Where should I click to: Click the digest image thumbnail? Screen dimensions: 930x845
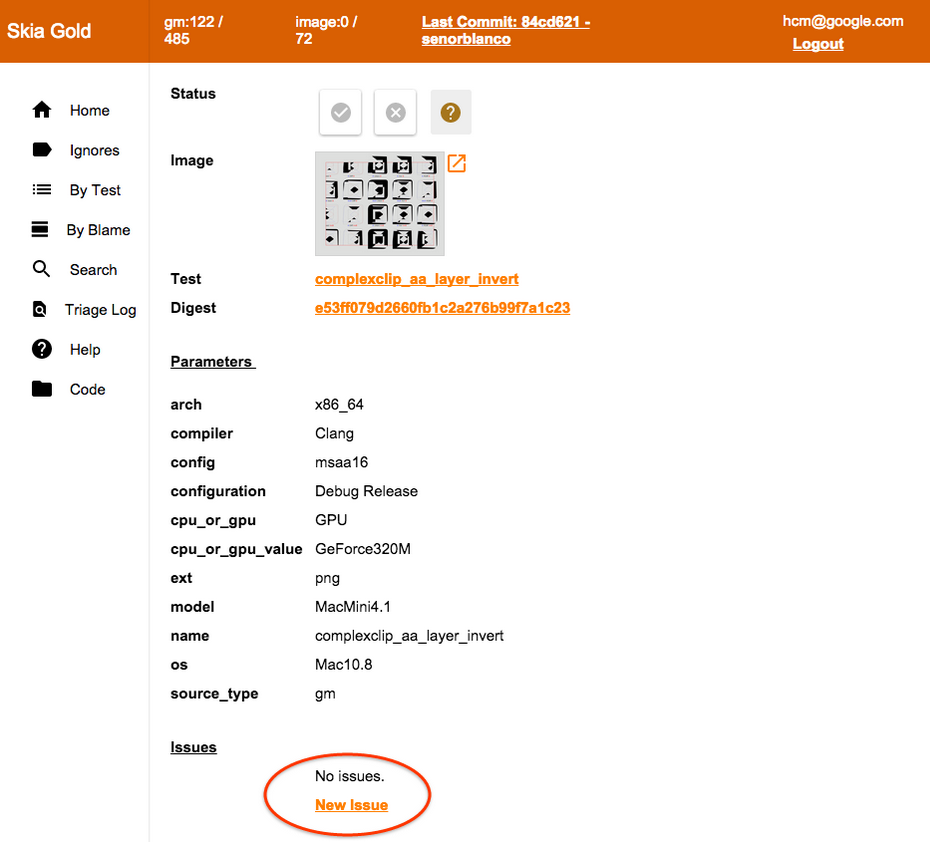point(380,204)
